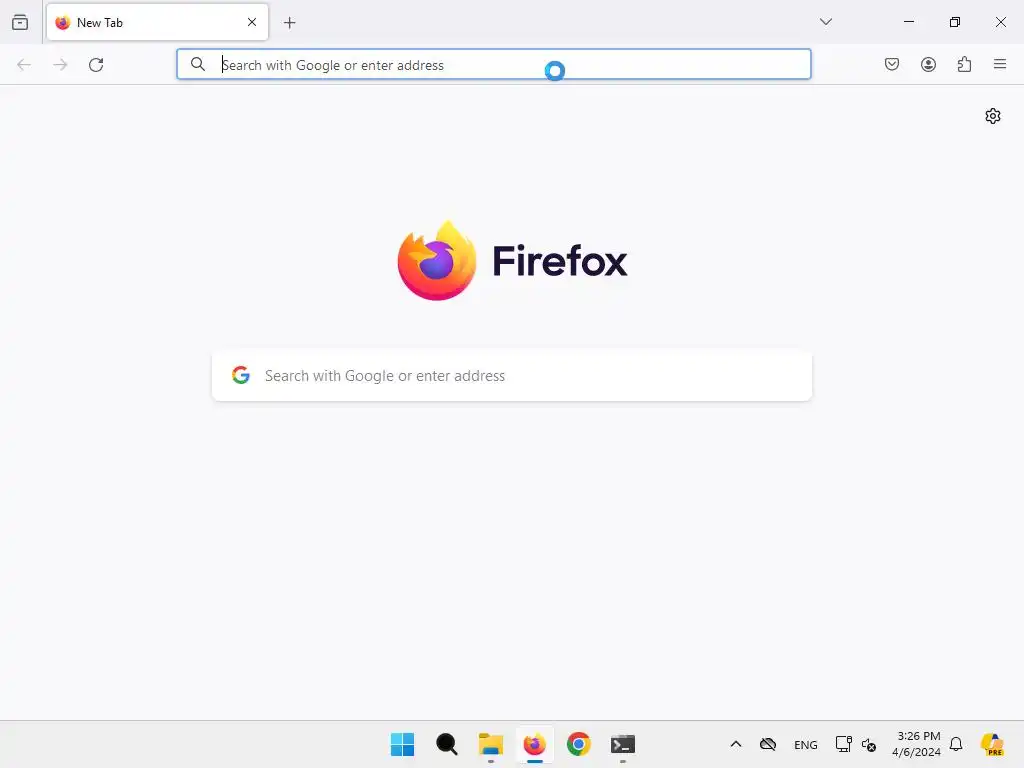Open Terminal from the taskbar
Viewport: 1024px width, 768px height.
pyautogui.click(x=623, y=744)
